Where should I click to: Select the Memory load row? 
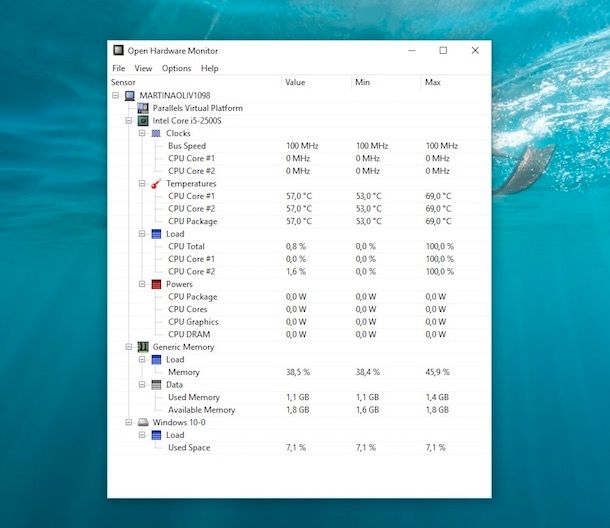pyautogui.click(x=299, y=372)
